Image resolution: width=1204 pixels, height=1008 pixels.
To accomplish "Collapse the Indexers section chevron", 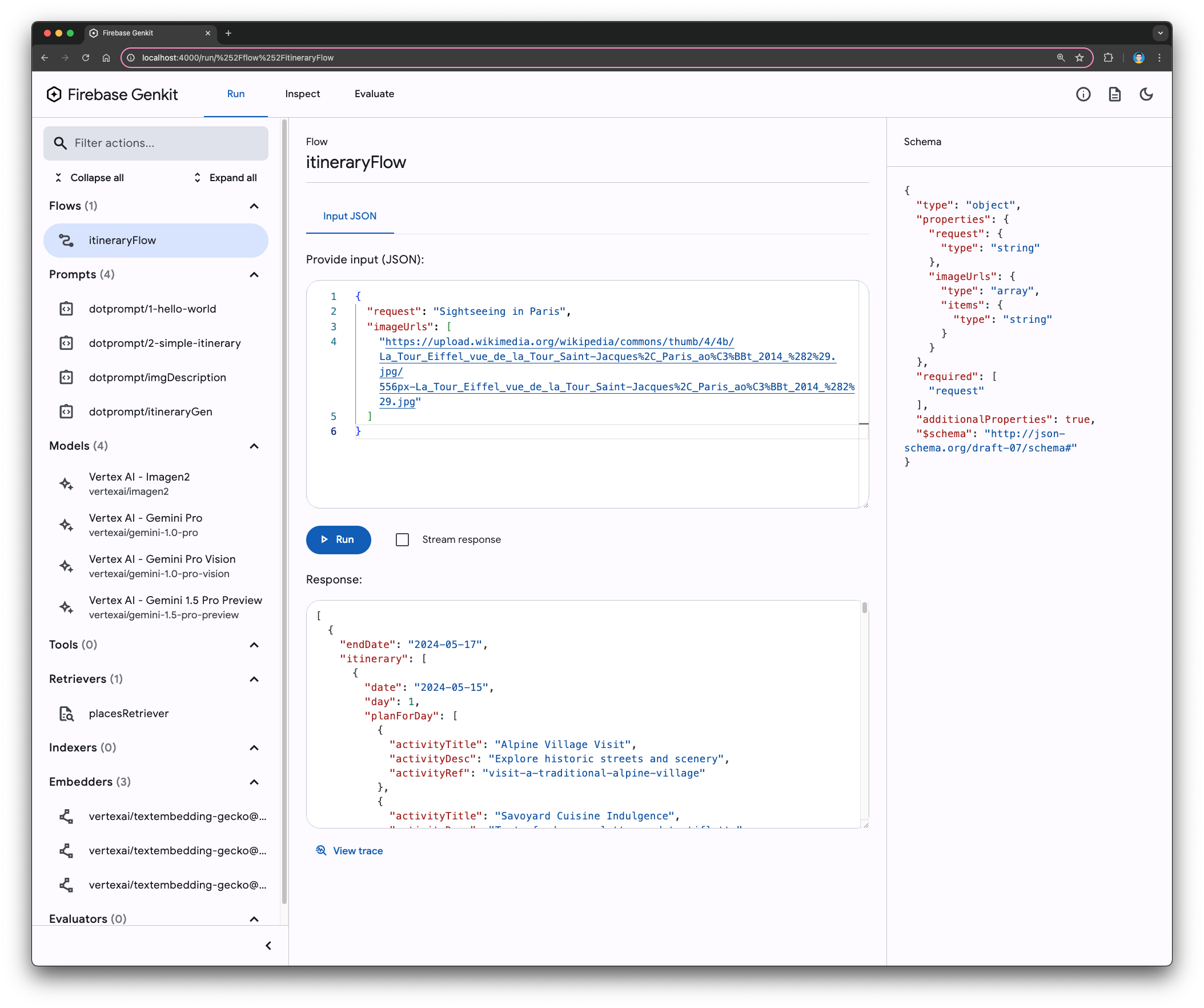I will click(x=254, y=748).
